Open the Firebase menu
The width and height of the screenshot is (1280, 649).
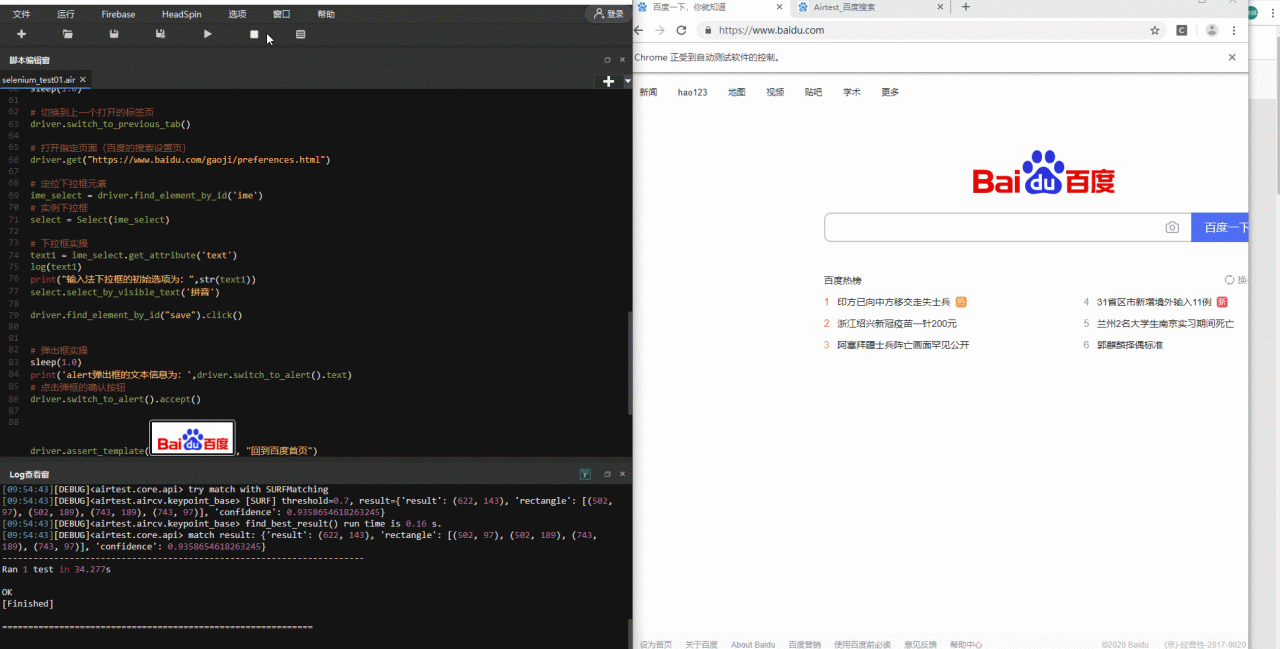(119, 14)
